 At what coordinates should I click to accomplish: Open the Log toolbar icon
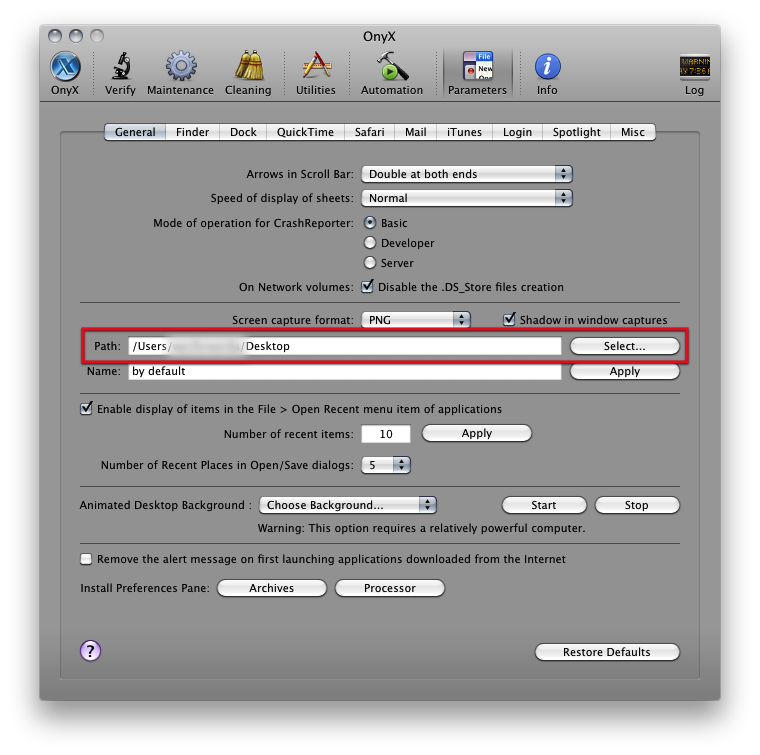point(694,67)
